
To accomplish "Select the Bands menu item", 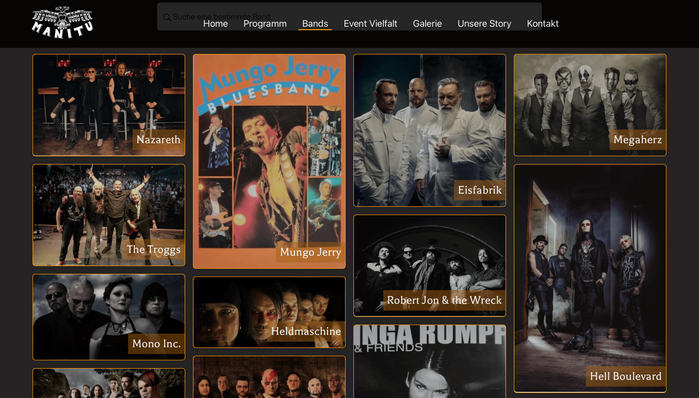I will (x=315, y=24).
